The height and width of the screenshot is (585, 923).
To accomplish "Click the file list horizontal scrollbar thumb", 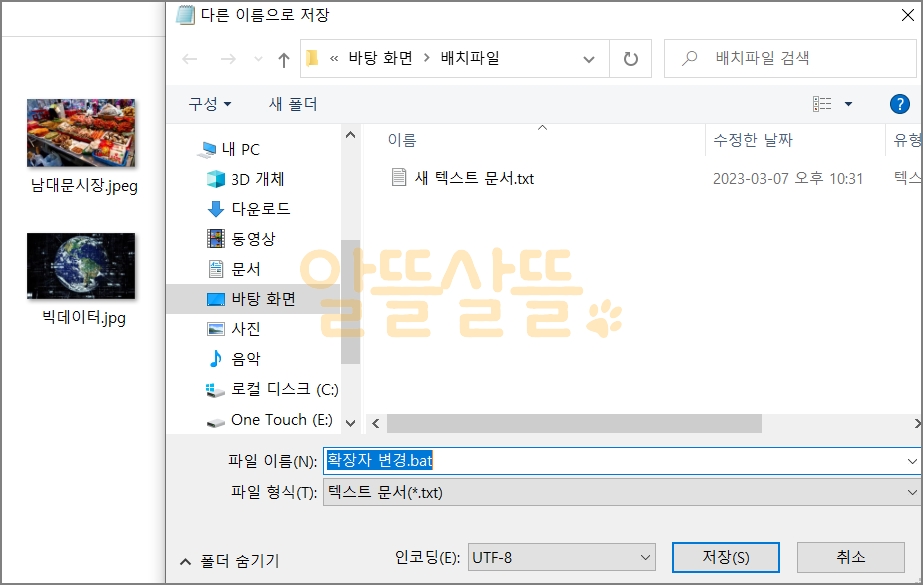I will point(574,423).
